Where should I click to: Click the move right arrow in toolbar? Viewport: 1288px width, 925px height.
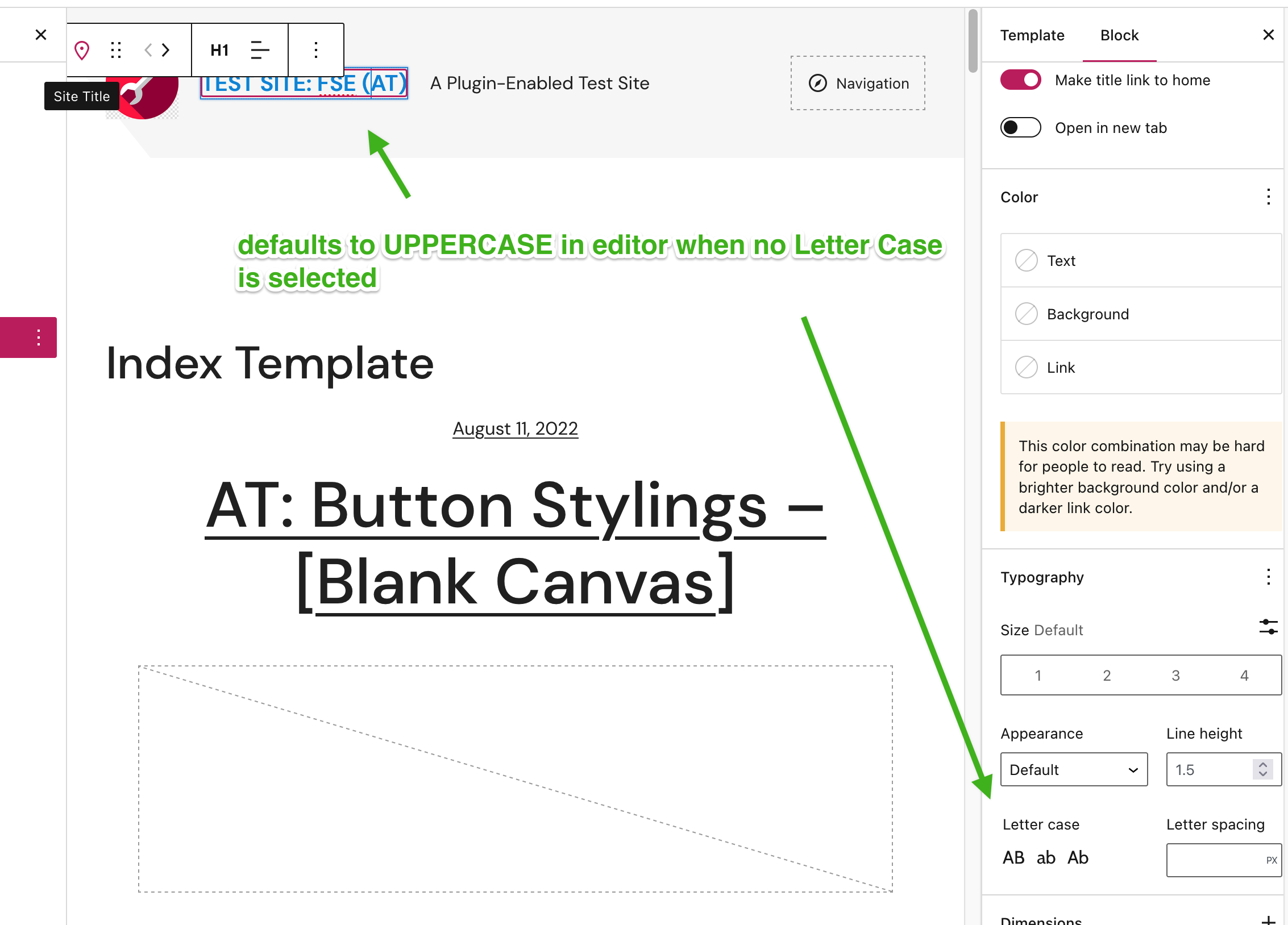166,50
